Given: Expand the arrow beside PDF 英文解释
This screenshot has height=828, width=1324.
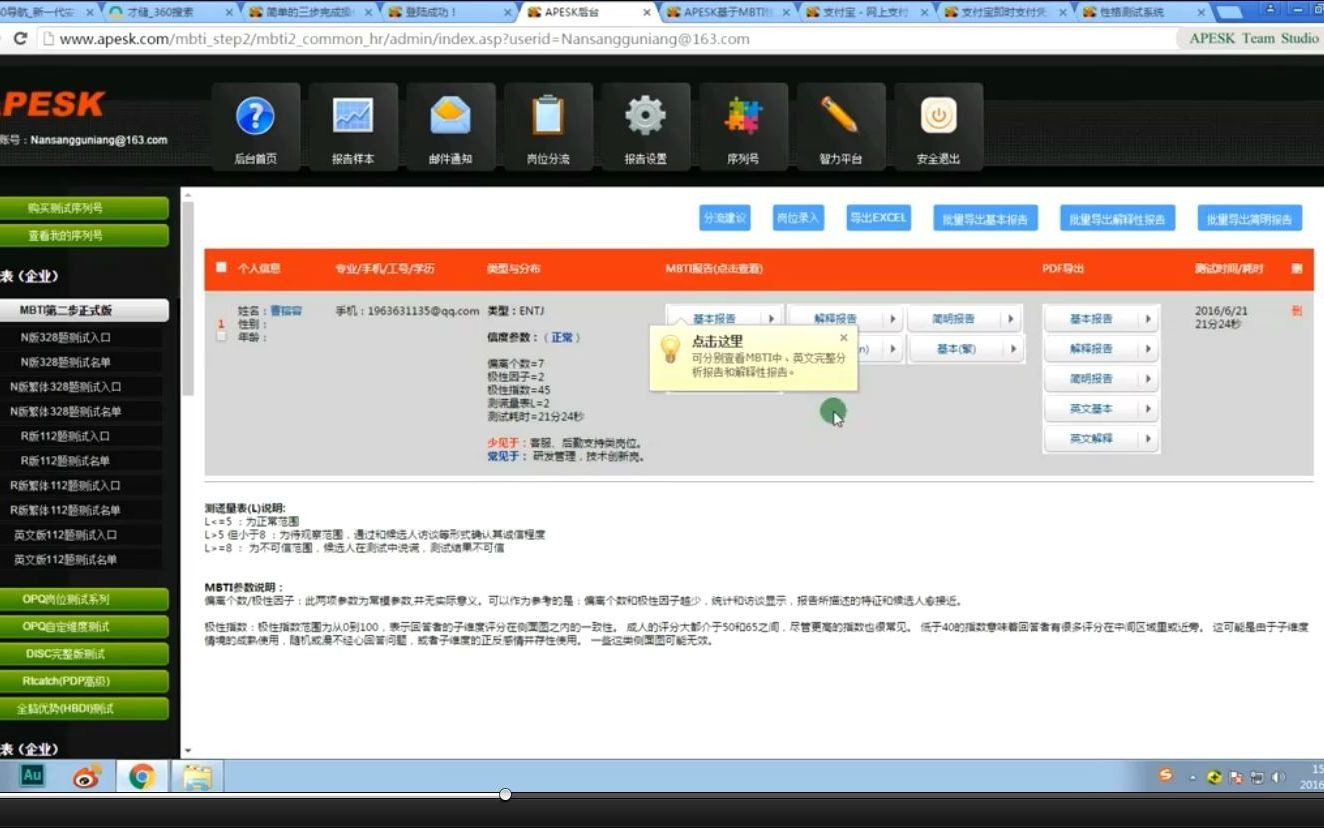Looking at the screenshot, I should click(x=1147, y=439).
